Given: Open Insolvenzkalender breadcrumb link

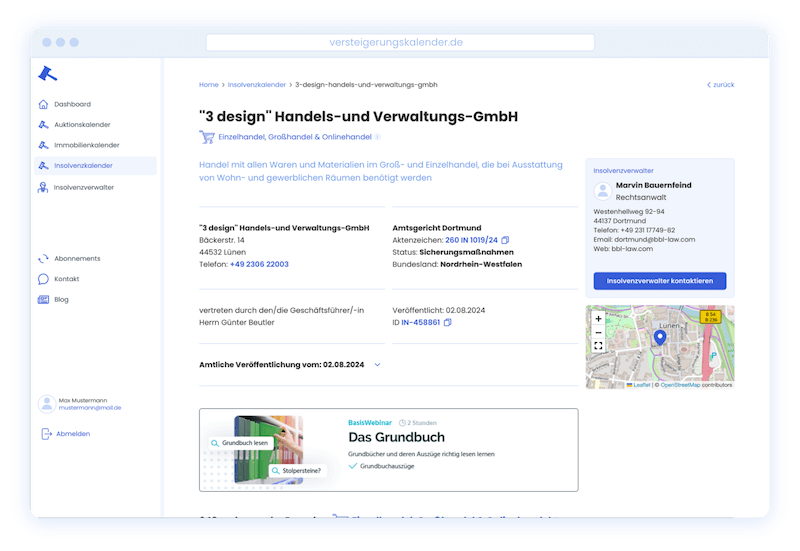Looking at the screenshot, I should click(x=256, y=85).
